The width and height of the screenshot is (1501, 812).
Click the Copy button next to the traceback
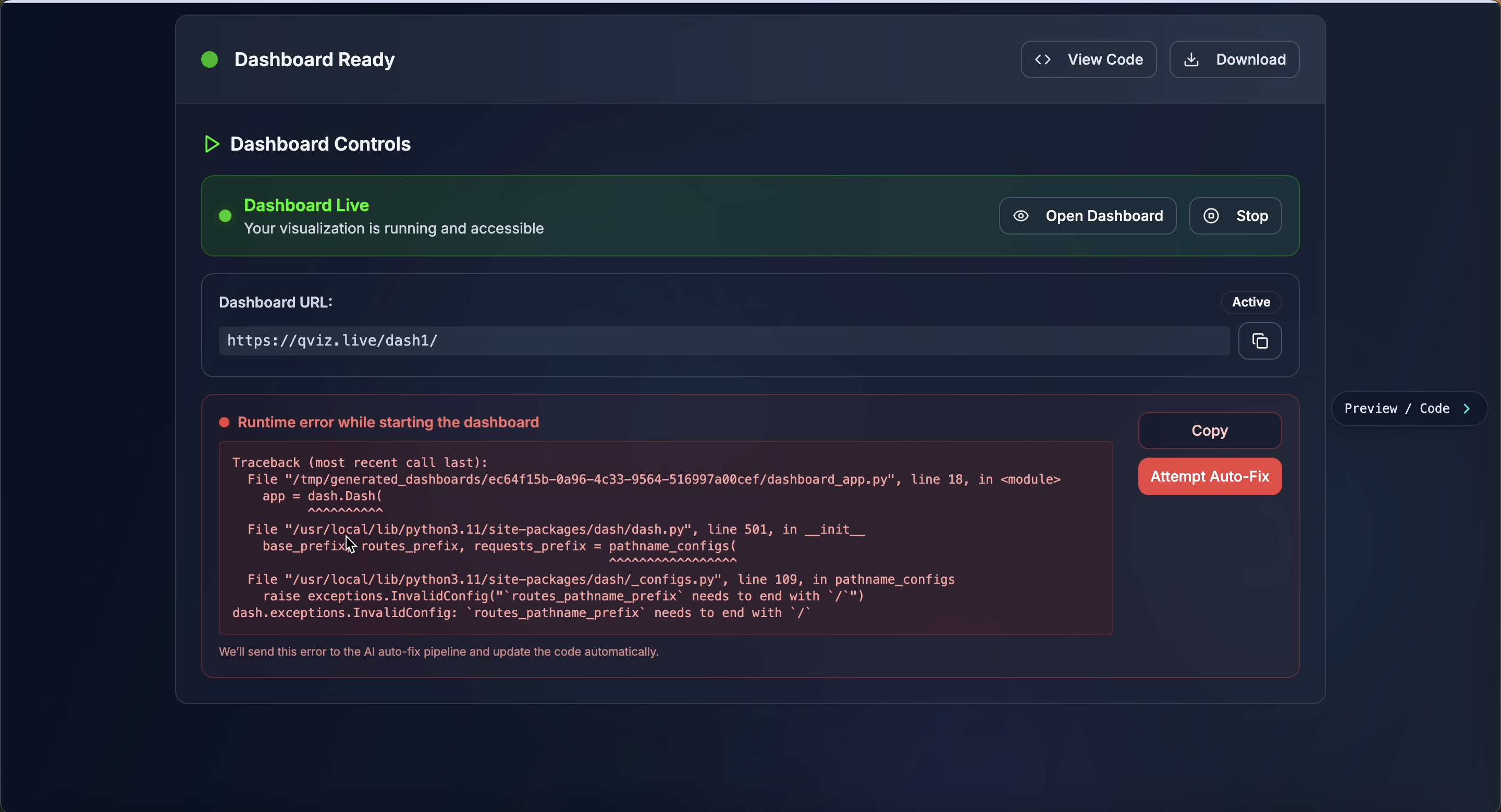[x=1209, y=430]
